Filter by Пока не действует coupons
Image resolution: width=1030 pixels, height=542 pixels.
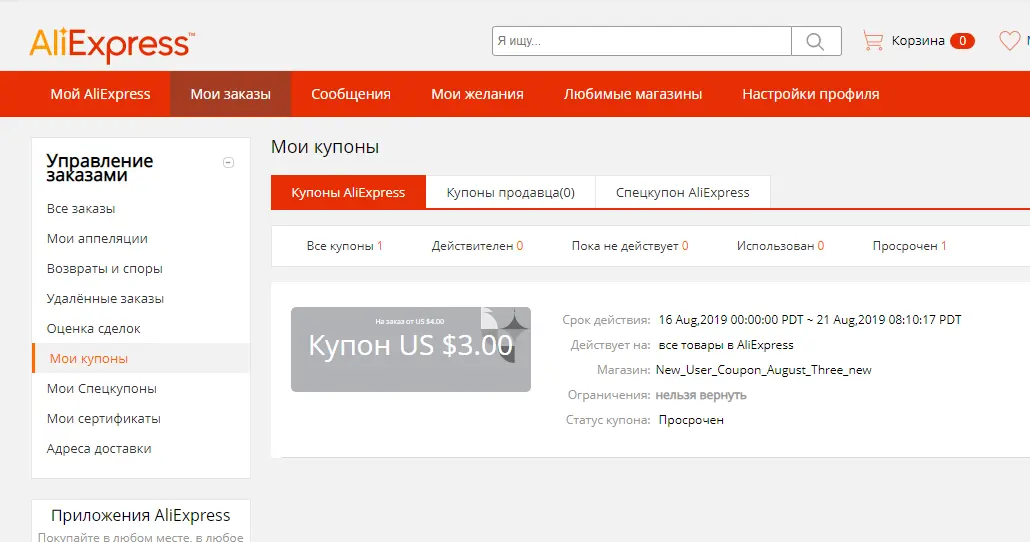(630, 246)
